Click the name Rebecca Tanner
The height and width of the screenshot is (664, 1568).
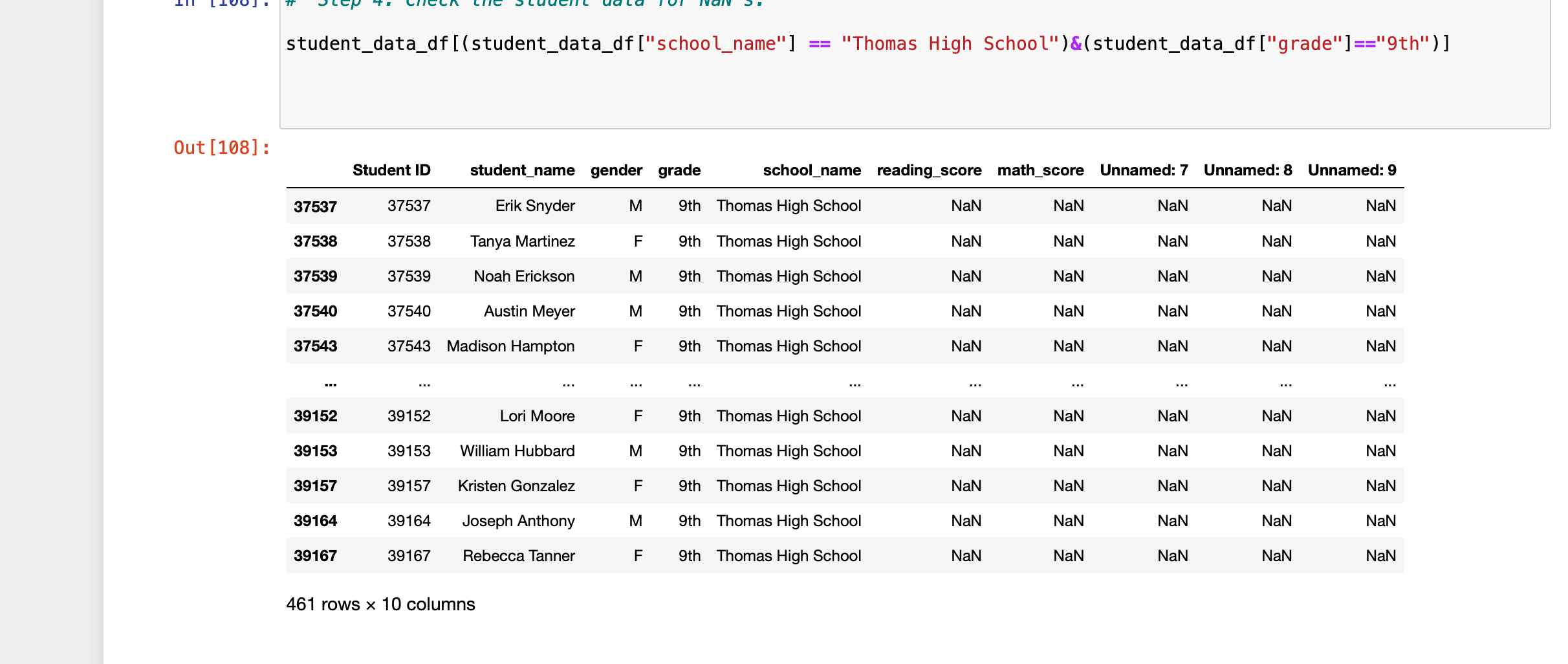click(x=518, y=556)
